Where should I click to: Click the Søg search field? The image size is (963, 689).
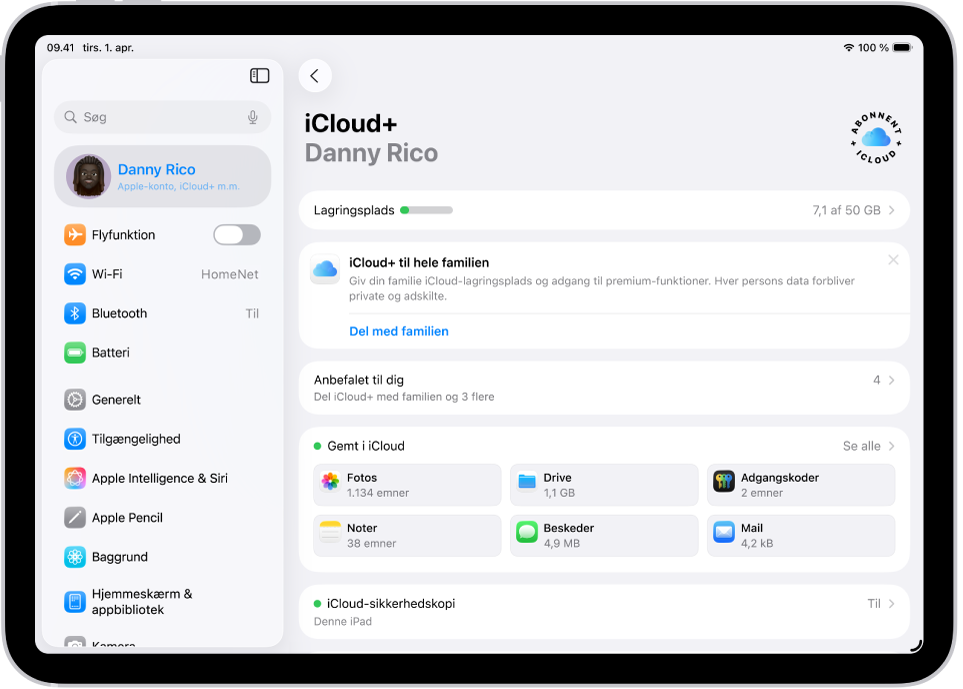pyautogui.click(x=150, y=117)
